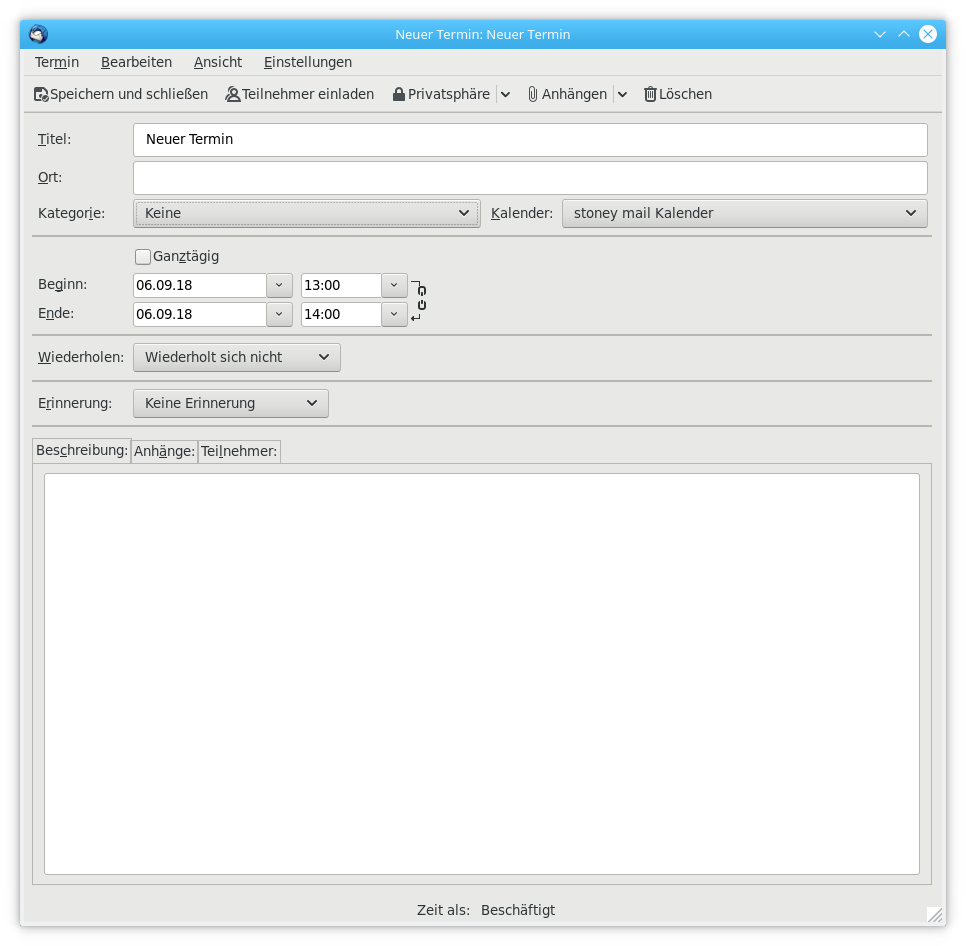The height and width of the screenshot is (946, 966).
Task: Open the Einstellungen menu
Action: (x=308, y=62)
